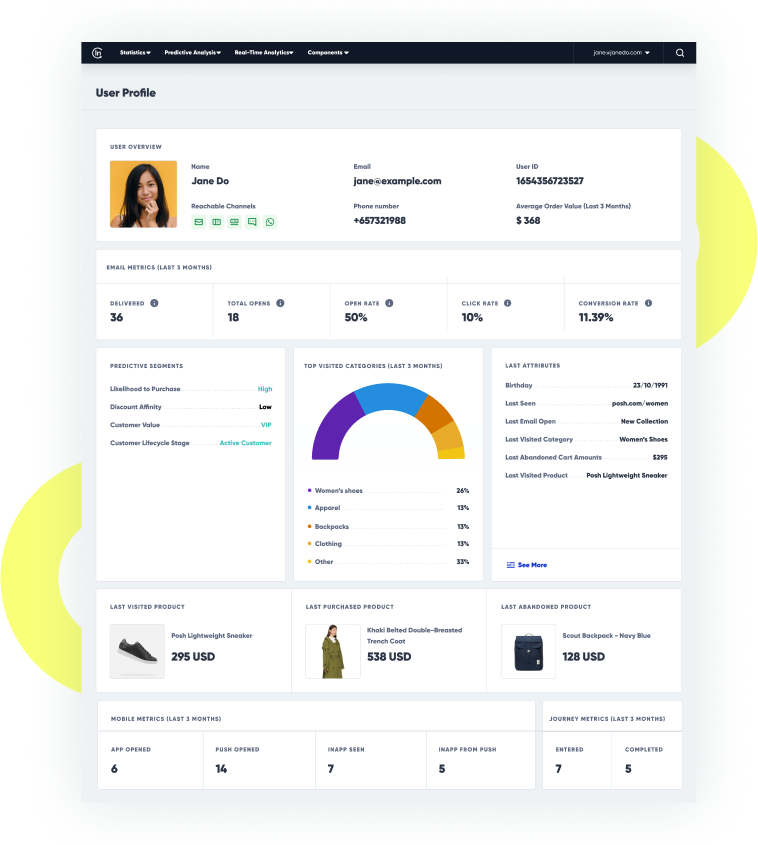Viewport: 758px width, 845px height.
Task: Click info icon next to Total Opens
Action: click(x=280, y=303)
